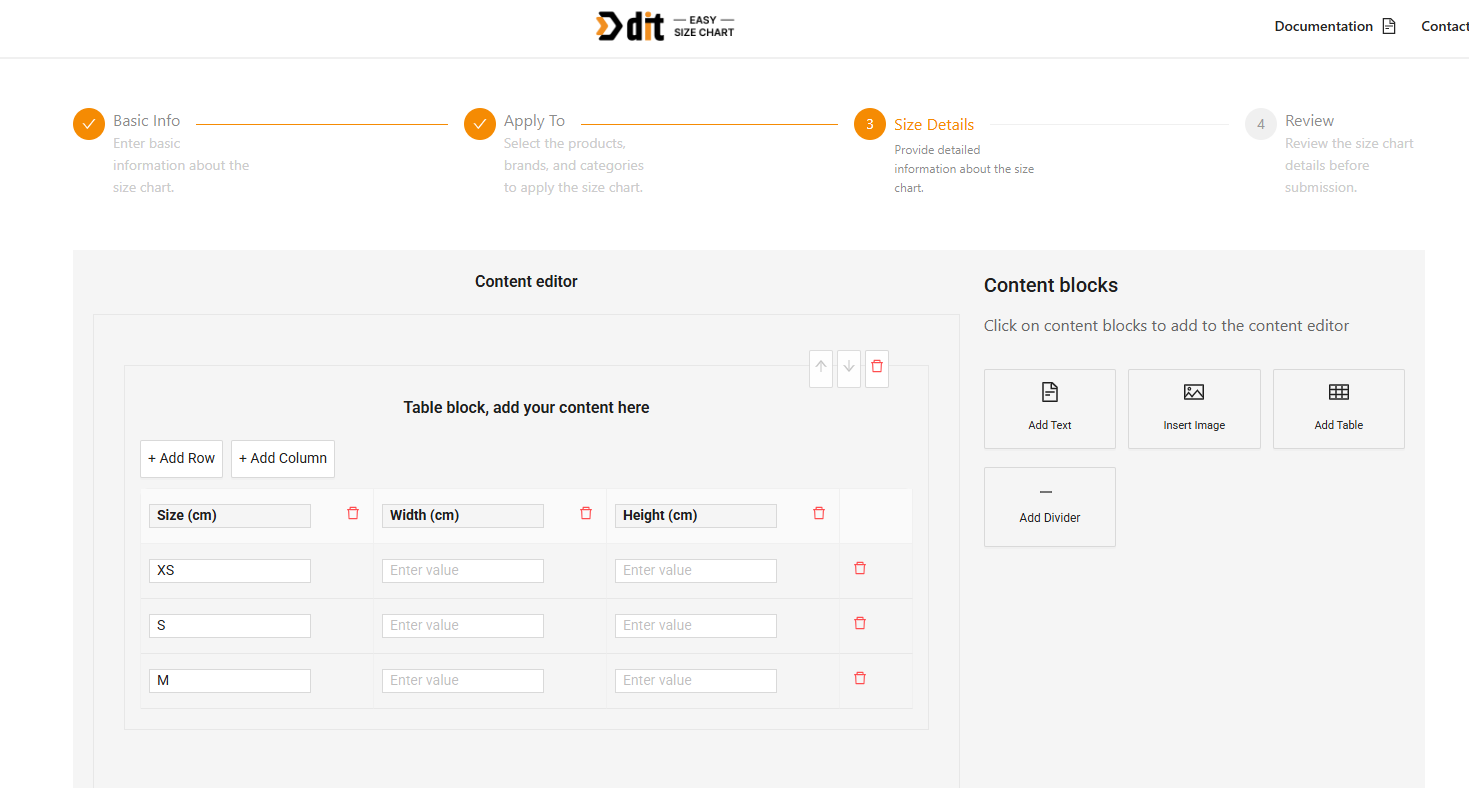Insert an Image content block

point(1194,408)
